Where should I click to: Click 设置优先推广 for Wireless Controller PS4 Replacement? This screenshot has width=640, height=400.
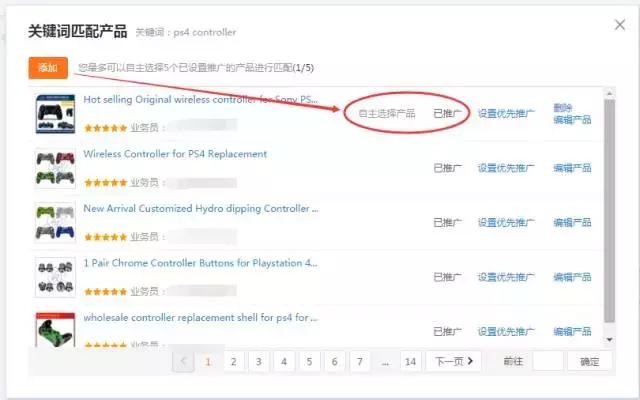[507, 168]
